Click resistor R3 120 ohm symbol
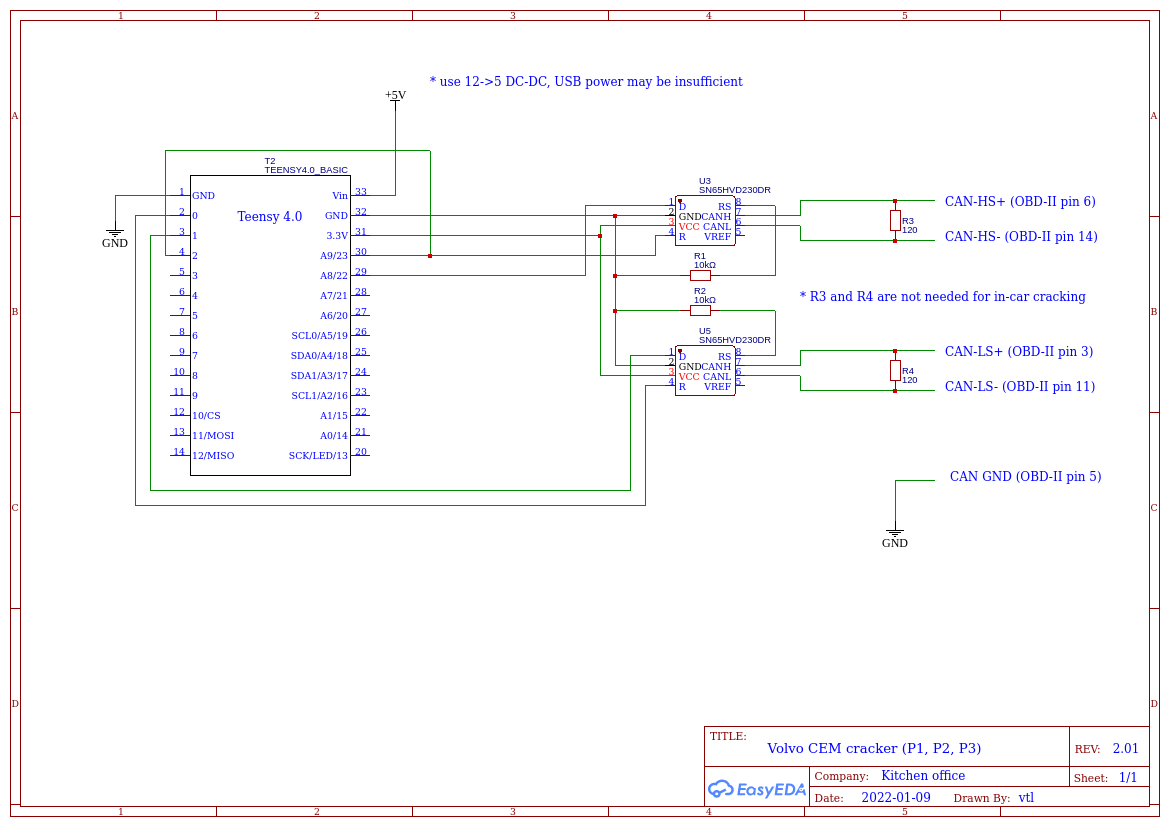Screen dimensions: 1169x828 pos(893,222)
